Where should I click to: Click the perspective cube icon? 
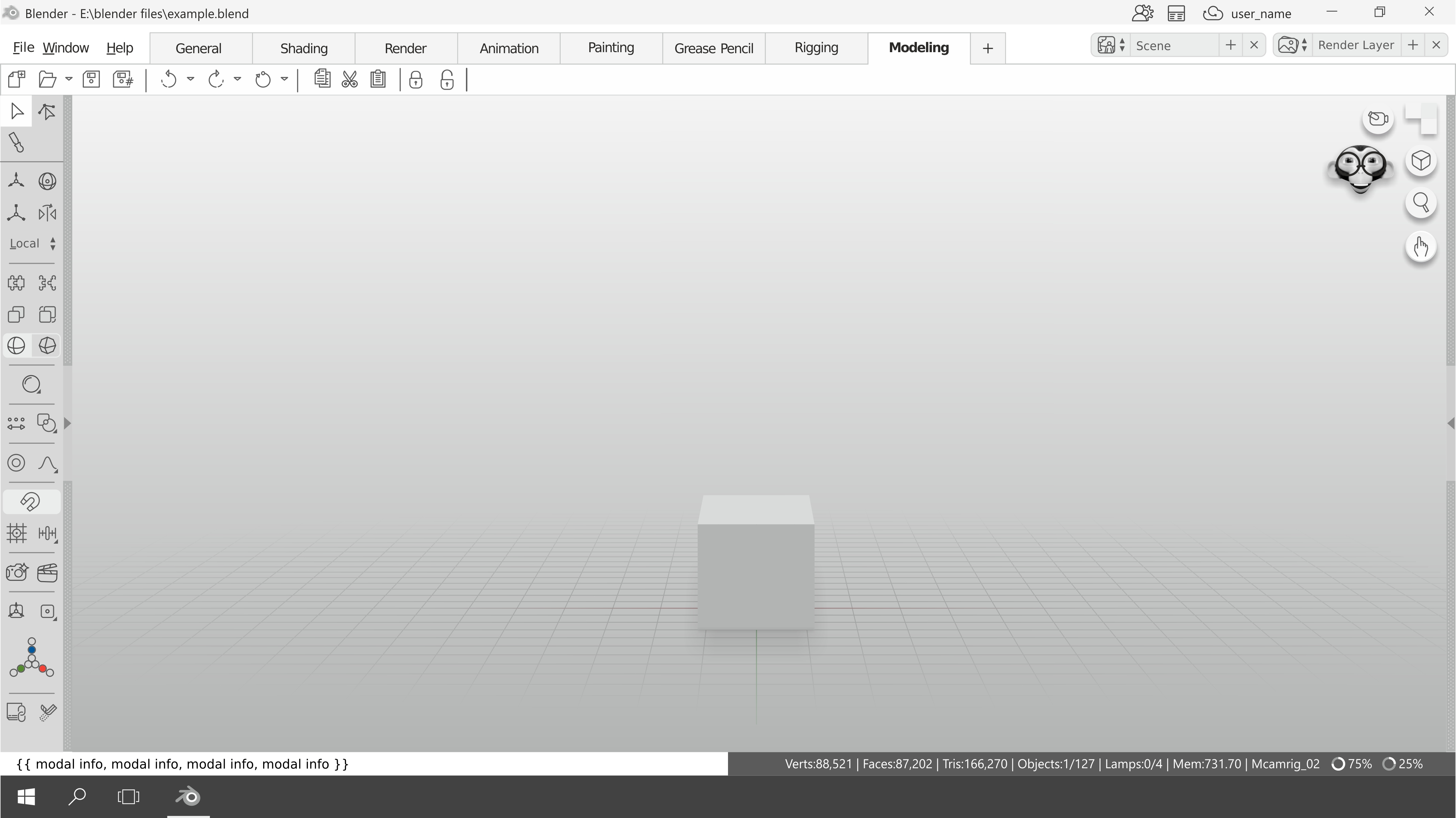point(1421,161)
